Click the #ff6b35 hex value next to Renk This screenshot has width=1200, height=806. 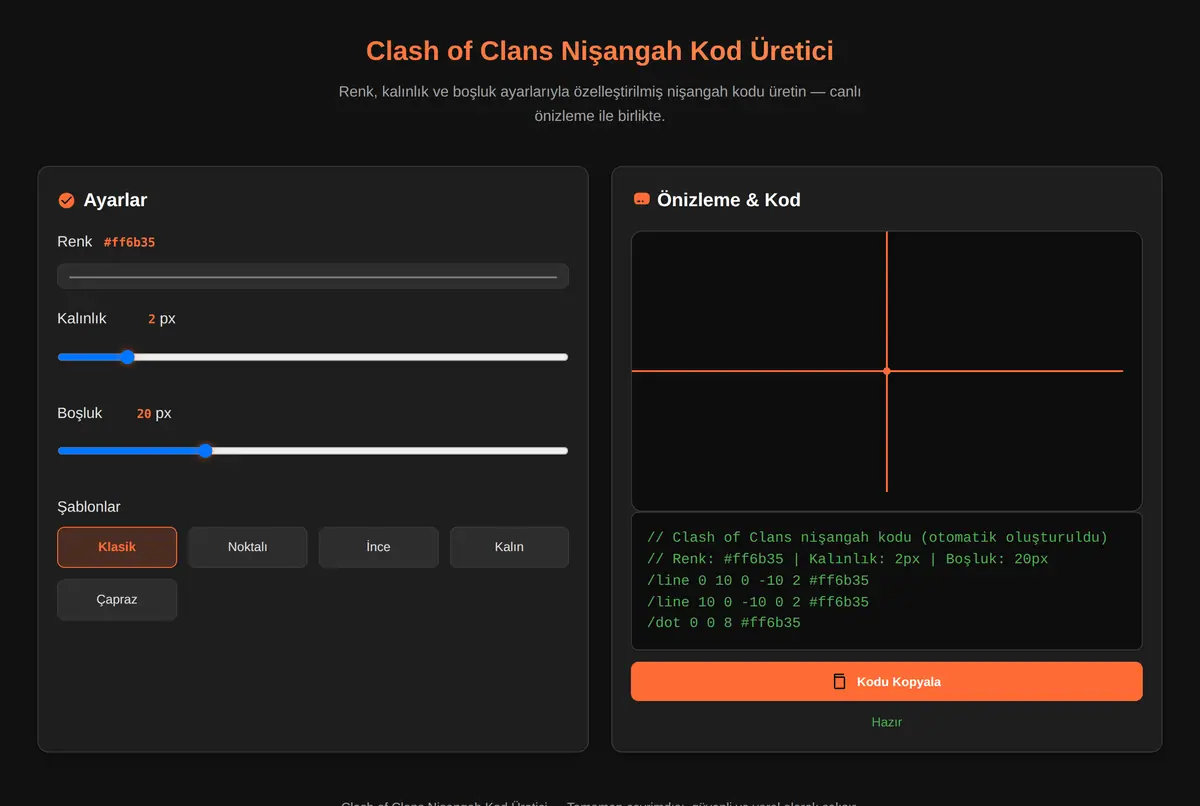click(130, 242)
